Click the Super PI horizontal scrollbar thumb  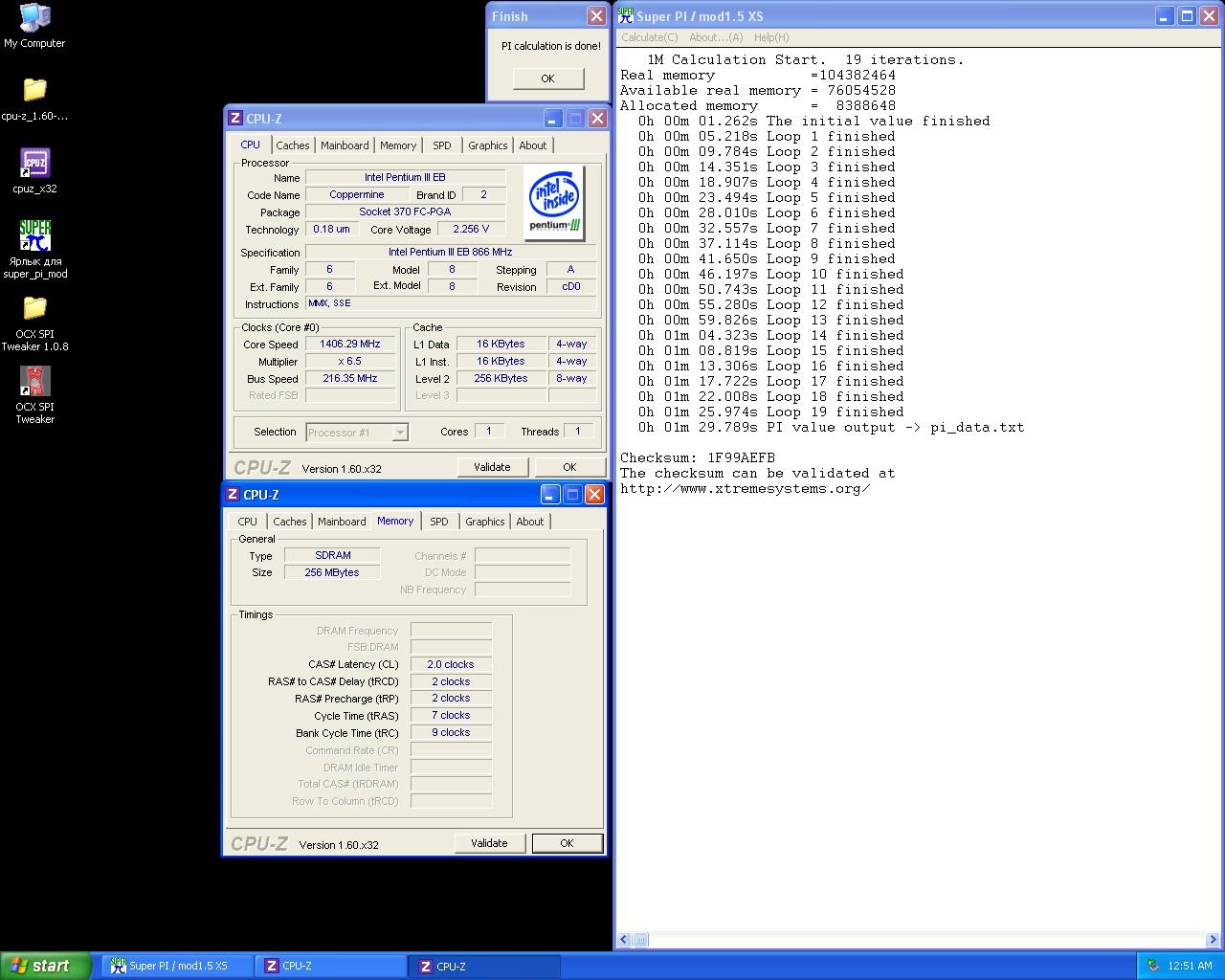(x=640, y=940)
